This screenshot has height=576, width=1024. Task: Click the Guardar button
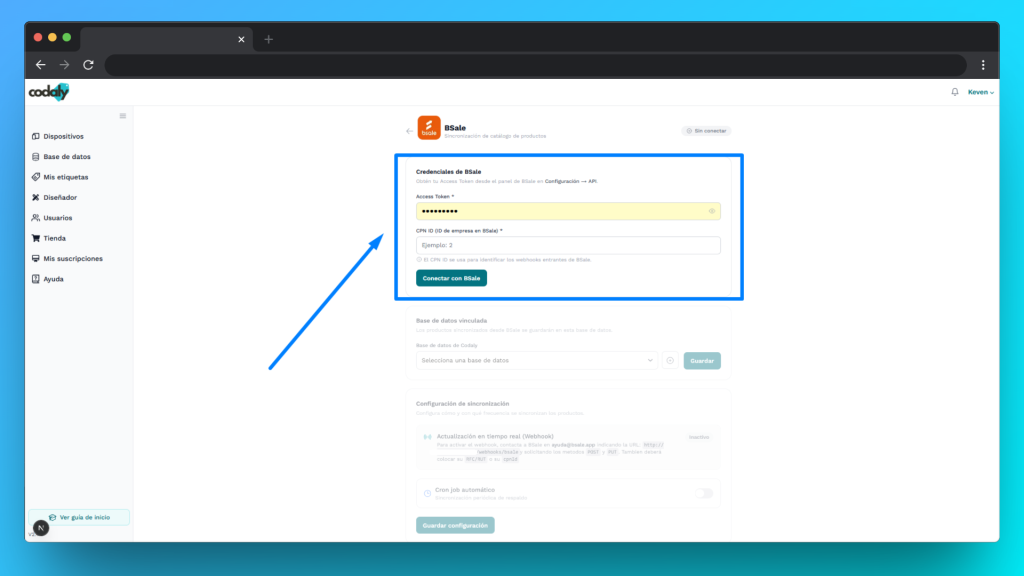pyautogui.click(x=702, y=360)
